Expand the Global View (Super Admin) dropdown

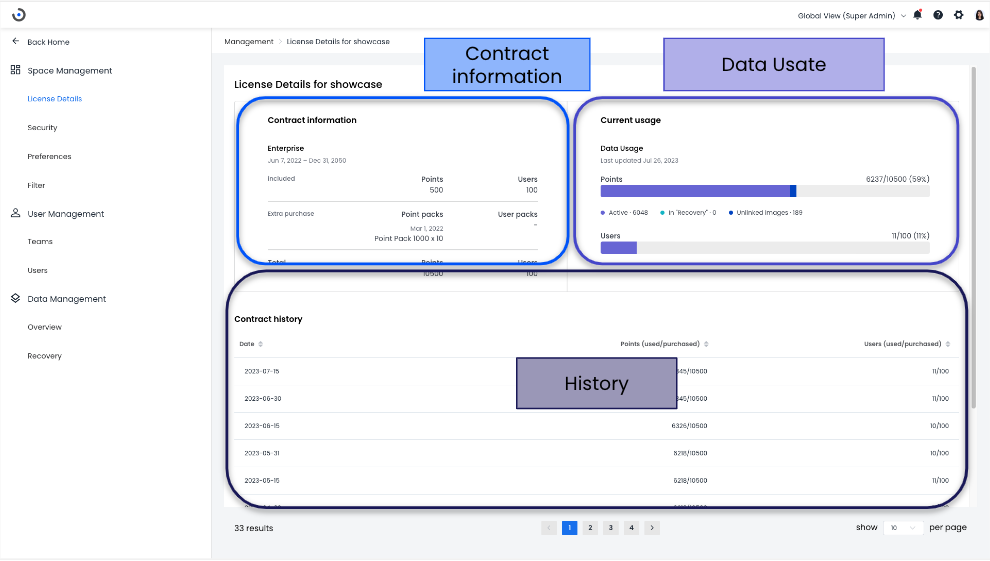point(852,16)
